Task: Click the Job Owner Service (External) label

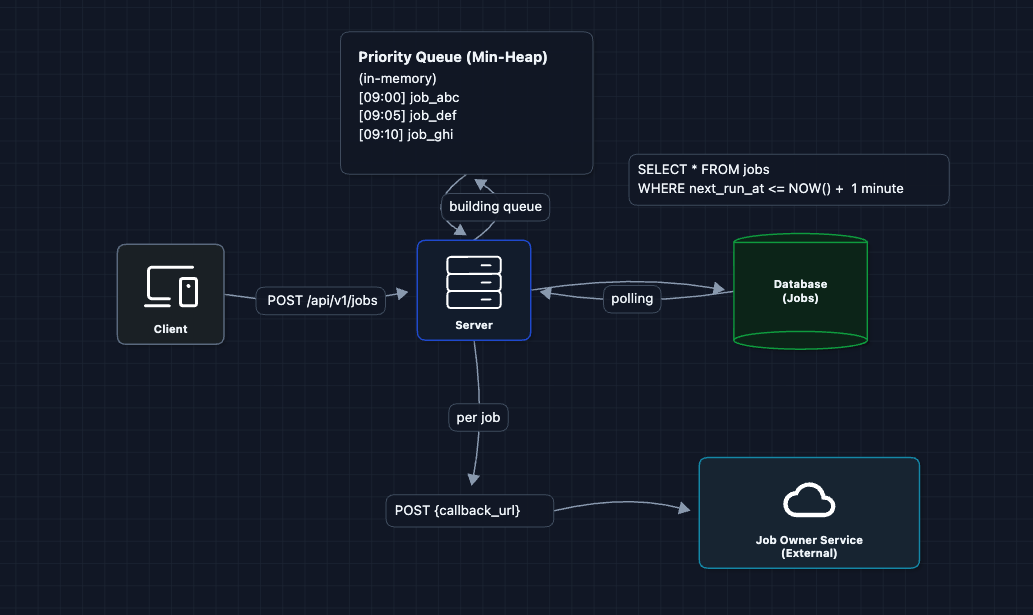Action: coord(808,546)
